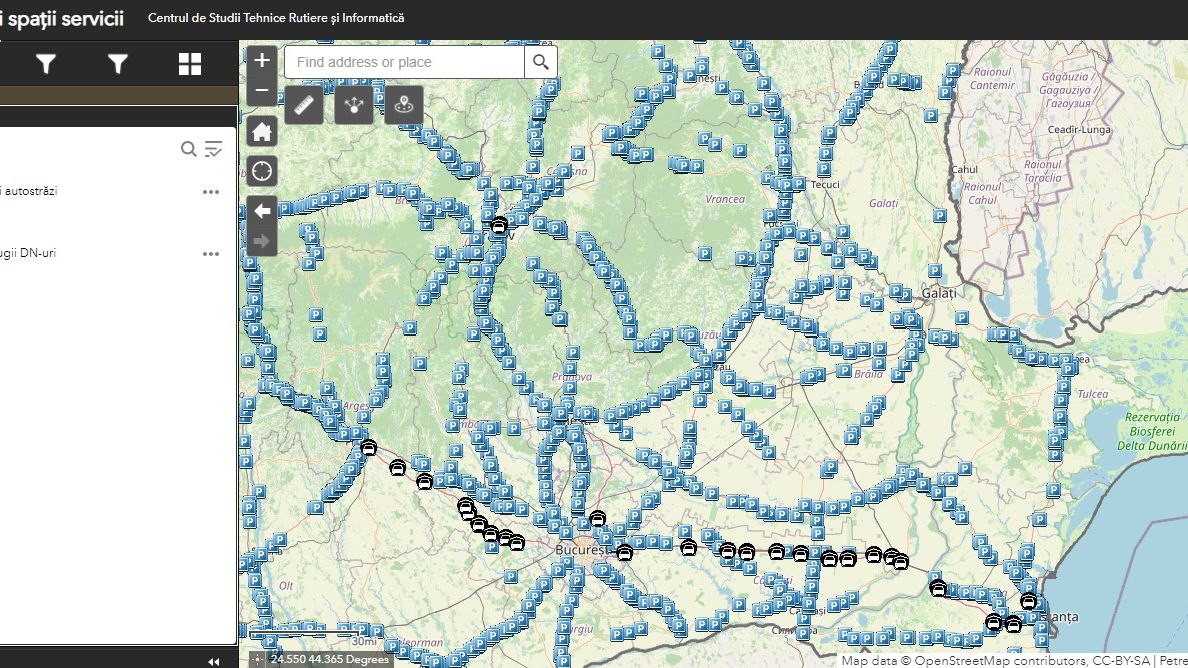Click the service marker near Pitești junction
This screenshot has height=668, width=1188.
[x=368, y=447]
